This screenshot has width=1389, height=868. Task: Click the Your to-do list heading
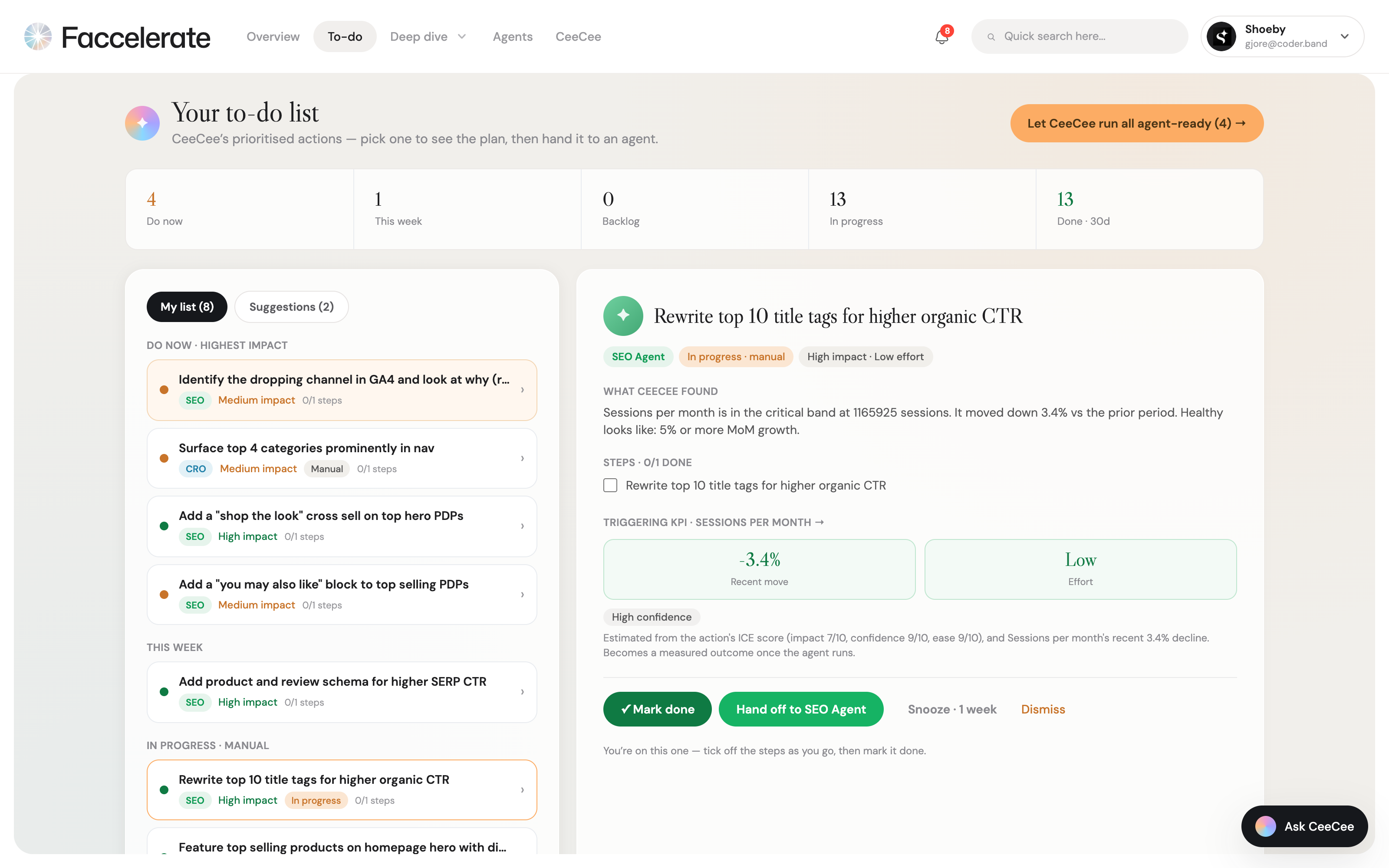coord(245,112)
